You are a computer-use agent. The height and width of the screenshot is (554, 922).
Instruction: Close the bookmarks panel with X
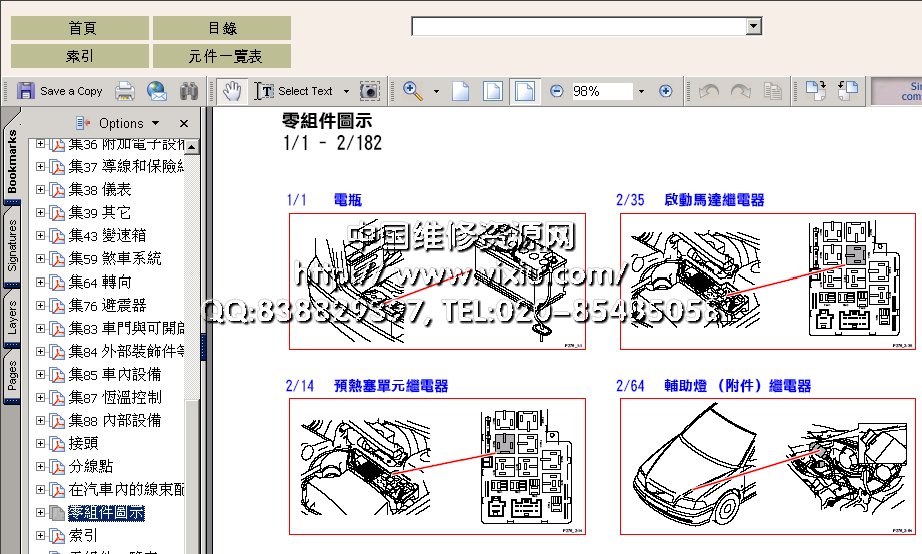(x=183, y=123)
